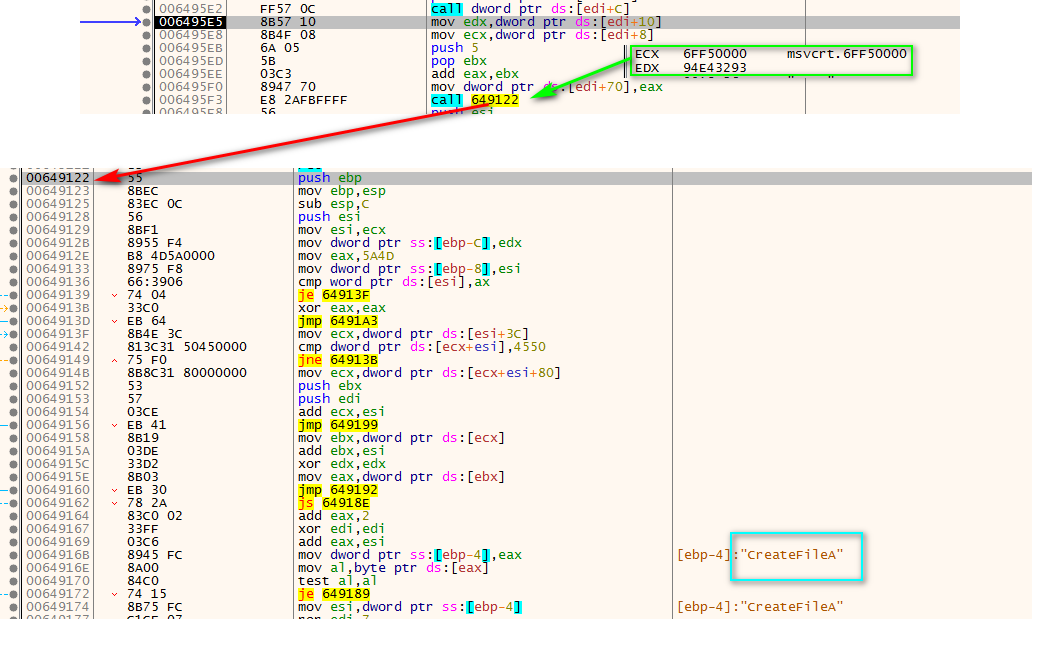Click 'push esi' at address 00649128
The image size is (1040, 652).
point(330,217)
